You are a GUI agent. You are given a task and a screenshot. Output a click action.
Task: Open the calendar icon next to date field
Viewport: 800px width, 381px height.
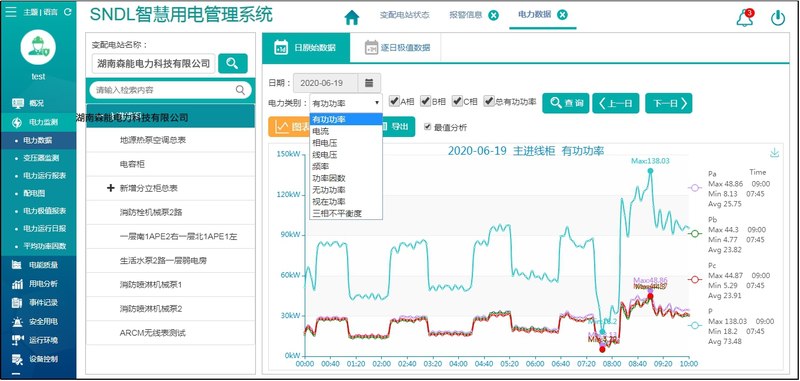369,83
